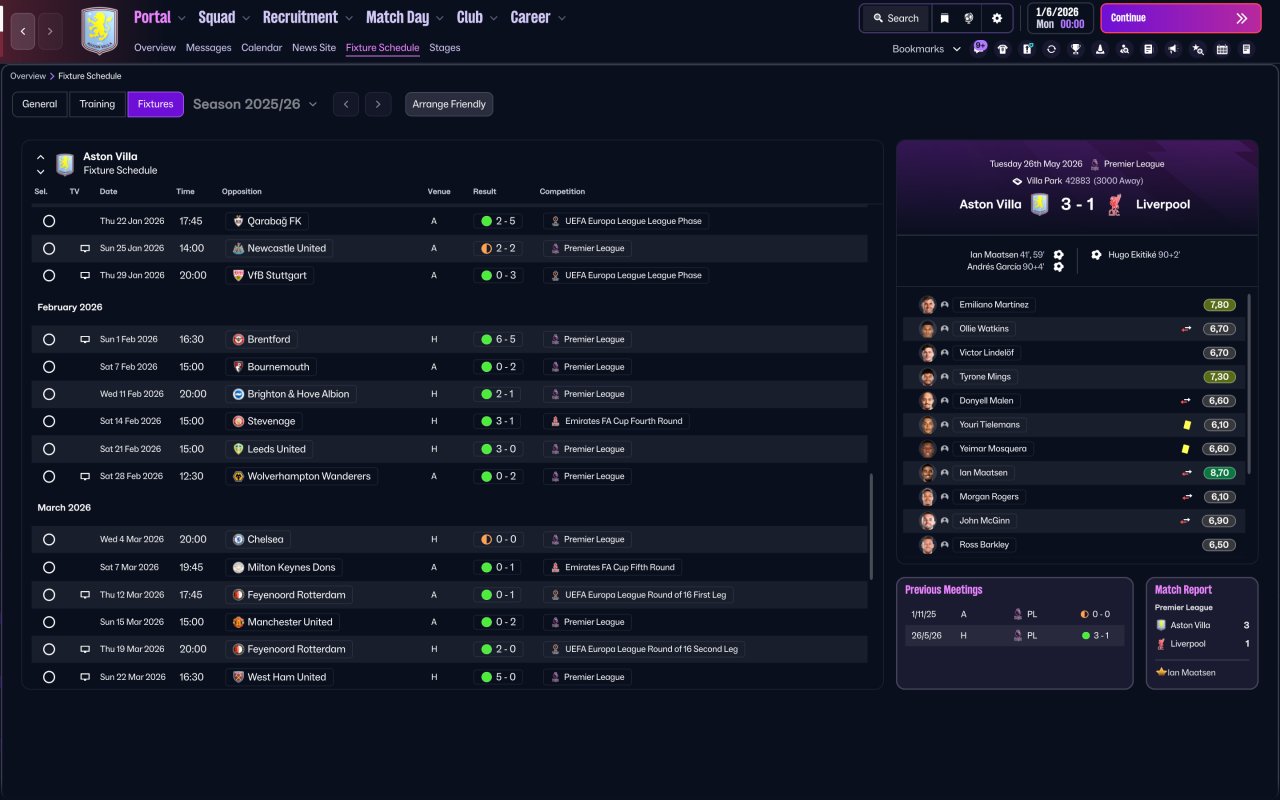The image size is (1280, 800).
Task: Click the star with magnifier bookmark icon
Action: click(1198, 49)
